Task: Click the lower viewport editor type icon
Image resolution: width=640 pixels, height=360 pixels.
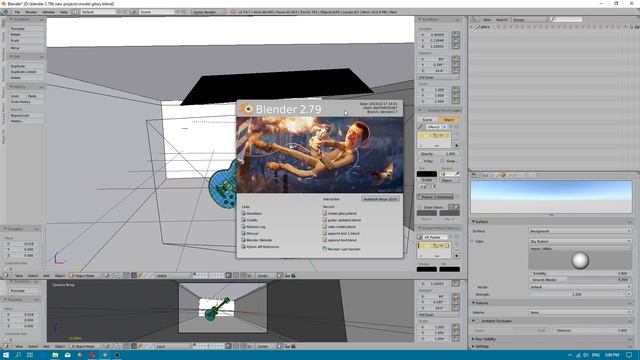Action: point(7,346)
